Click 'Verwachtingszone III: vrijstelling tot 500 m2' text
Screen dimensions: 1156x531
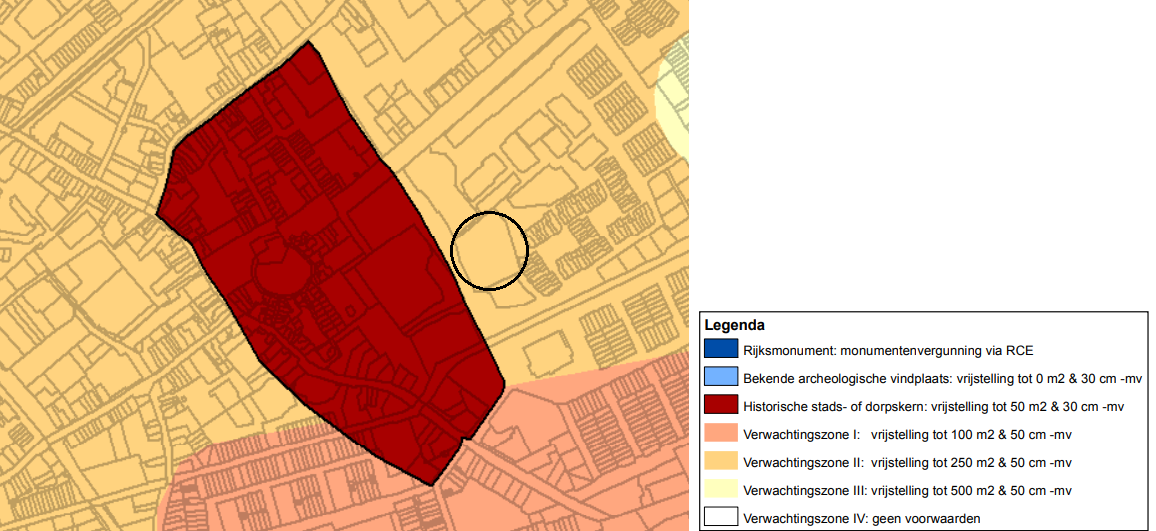point(908,491)
